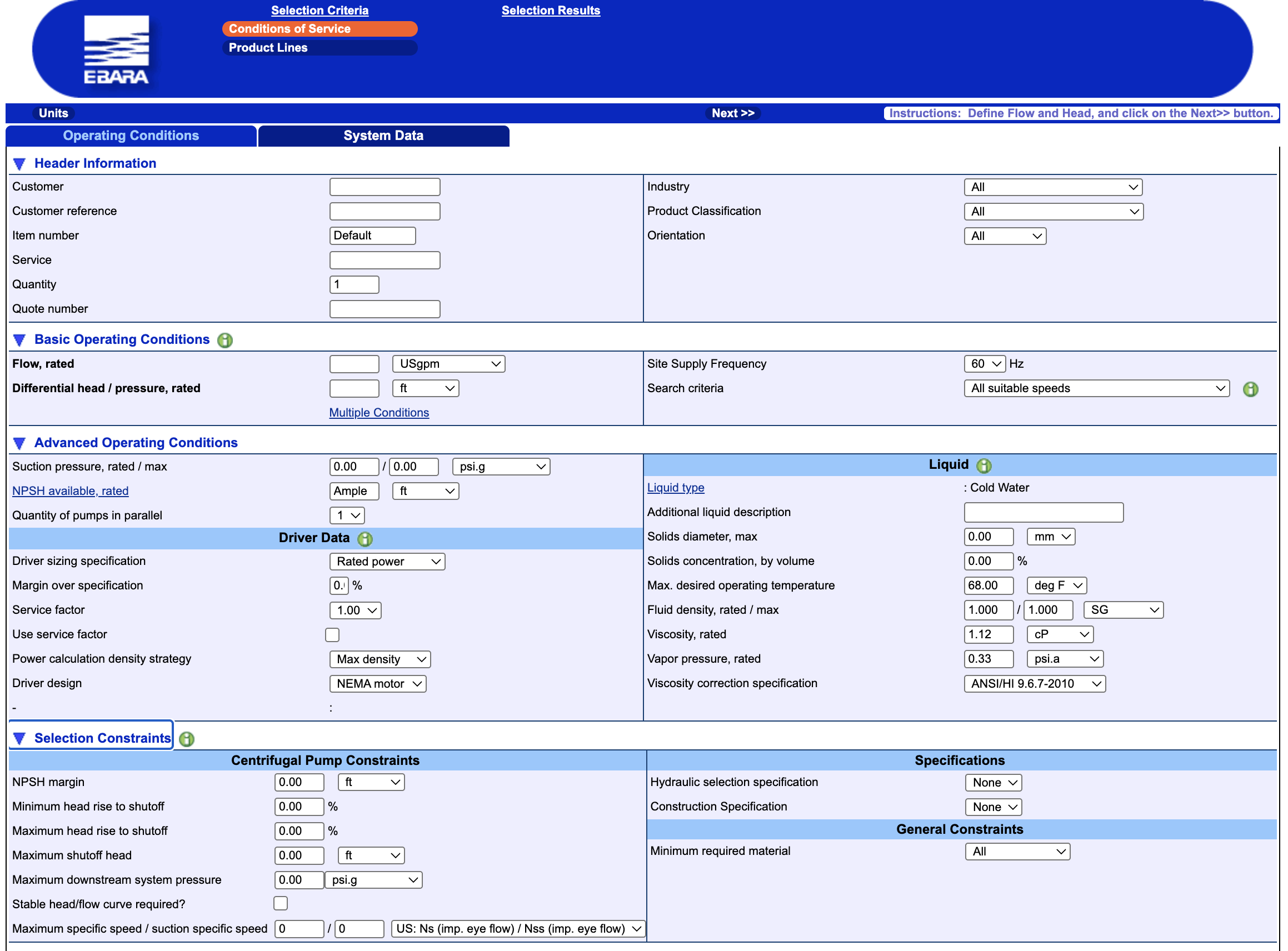Click the NPSH margin value field
Image resolution: width=1288 pixels, height=951 pixels.
(299, 783)
